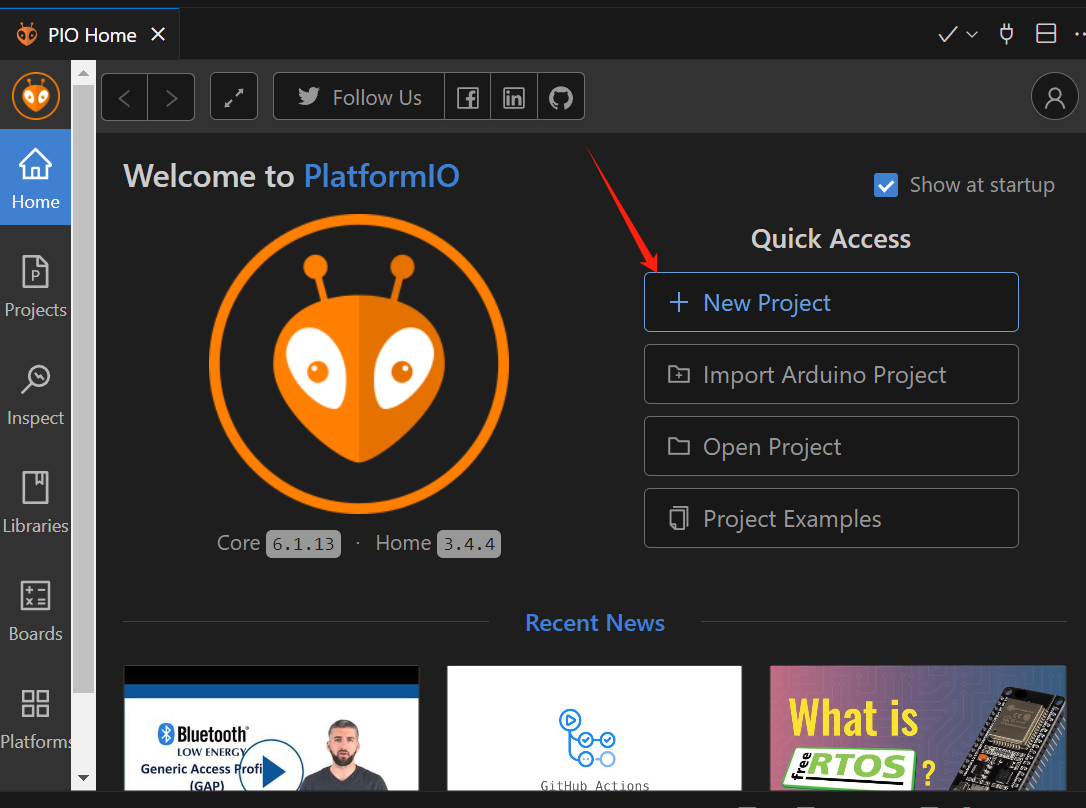Go forward with the right arrow button
This screenshot has width=1086, height=808.
(171, 97)
